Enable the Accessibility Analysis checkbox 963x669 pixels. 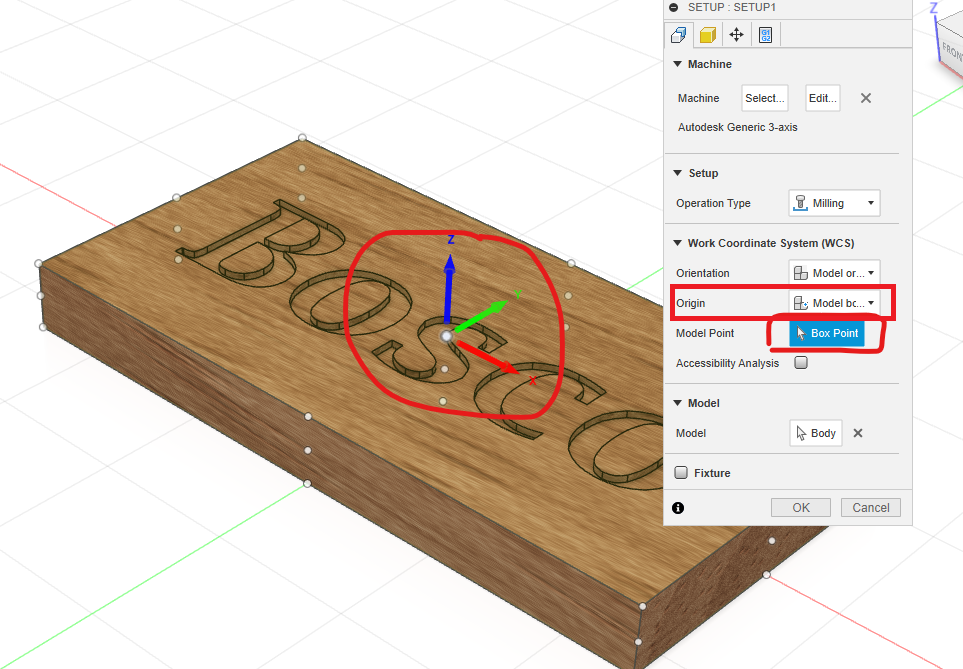click(x=800, y=363)
